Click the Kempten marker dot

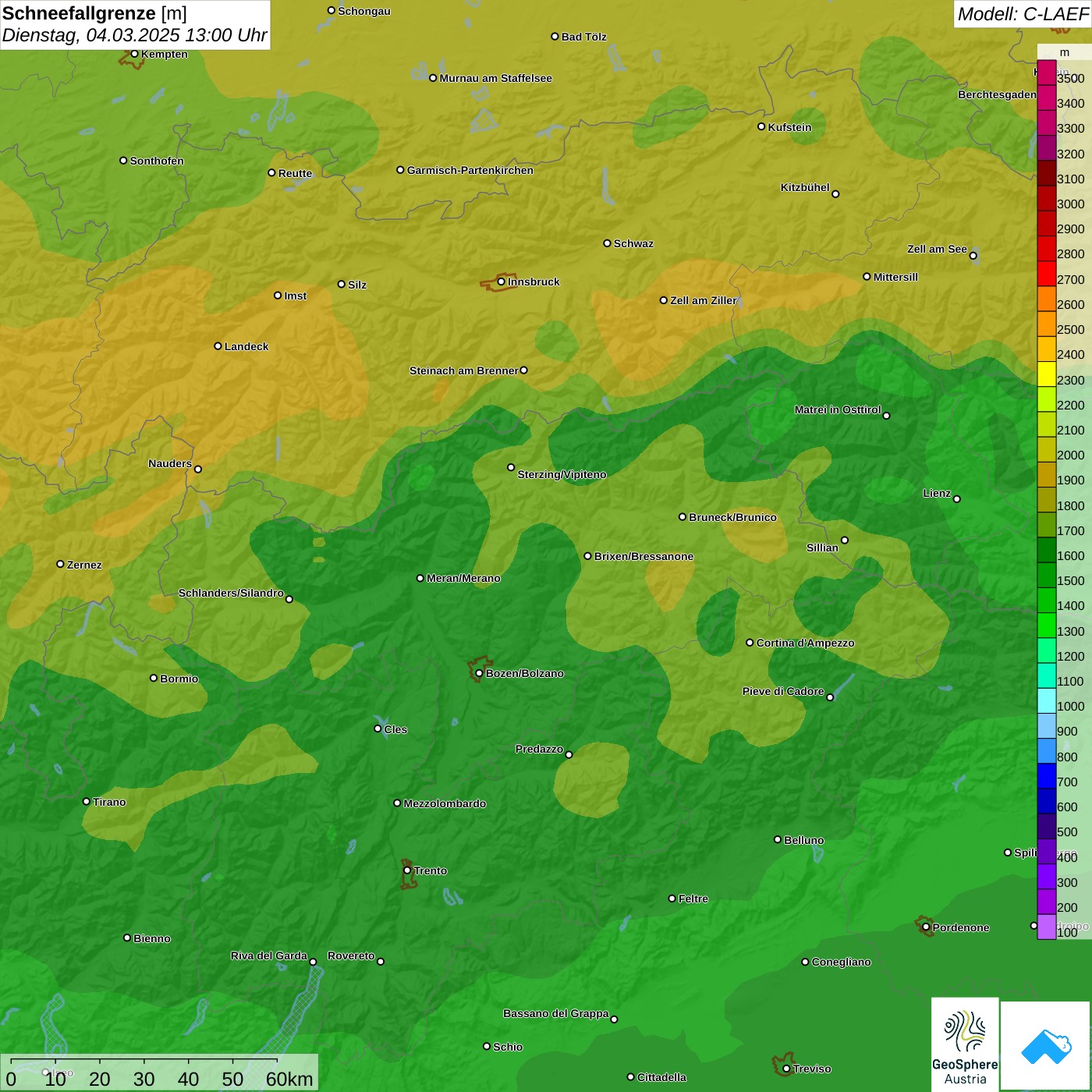coord(135,54)
